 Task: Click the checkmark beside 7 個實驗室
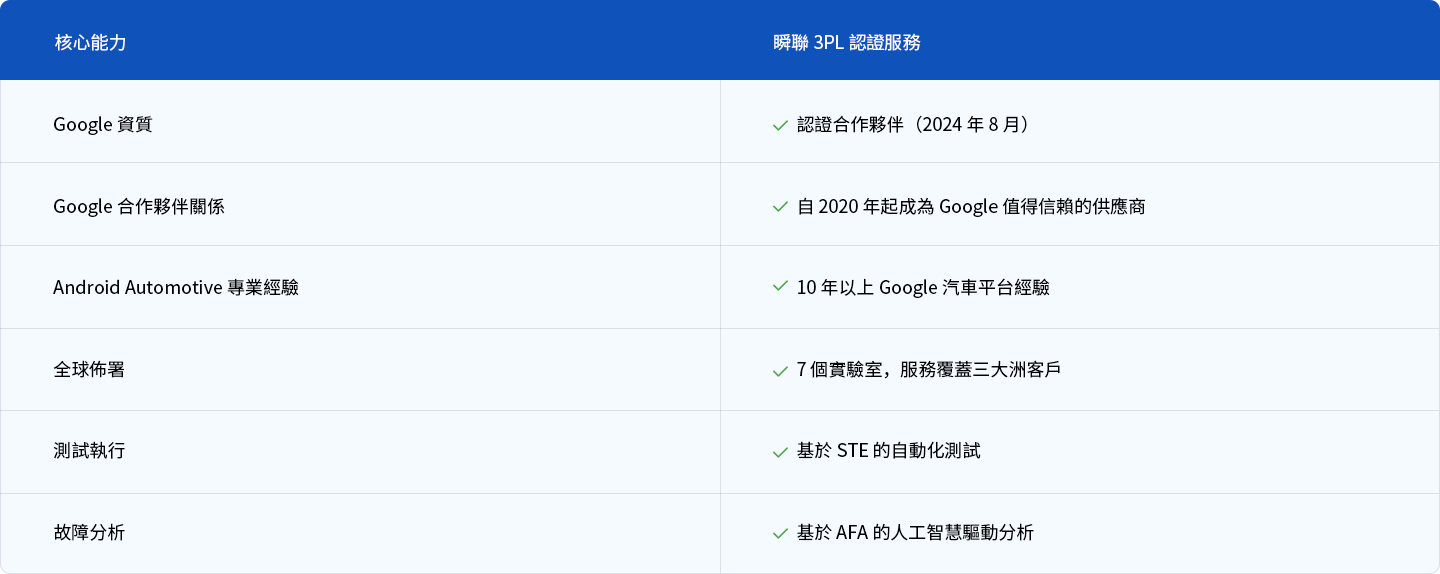point(780,371)
